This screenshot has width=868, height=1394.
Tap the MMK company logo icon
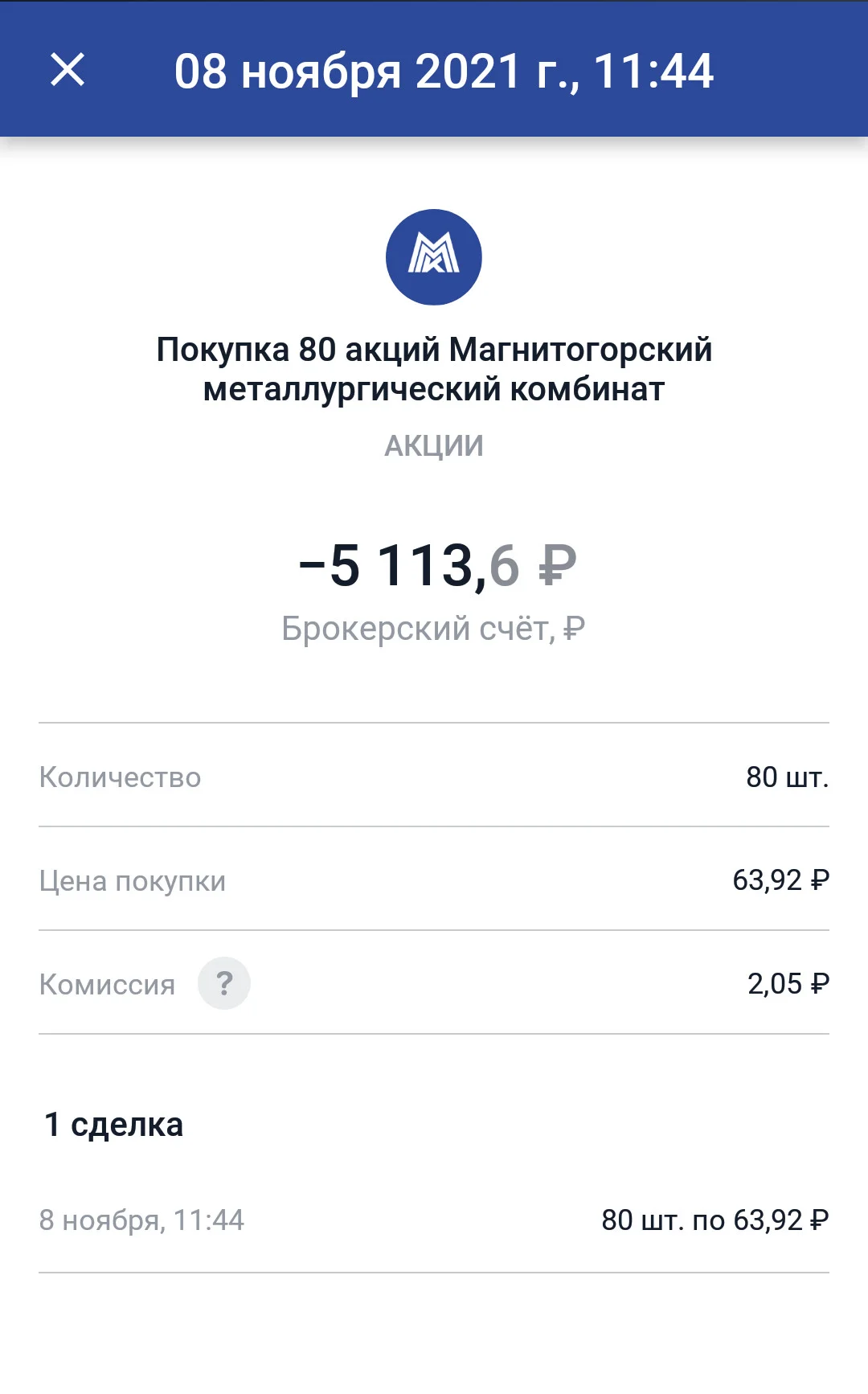(x=434, y=257)
